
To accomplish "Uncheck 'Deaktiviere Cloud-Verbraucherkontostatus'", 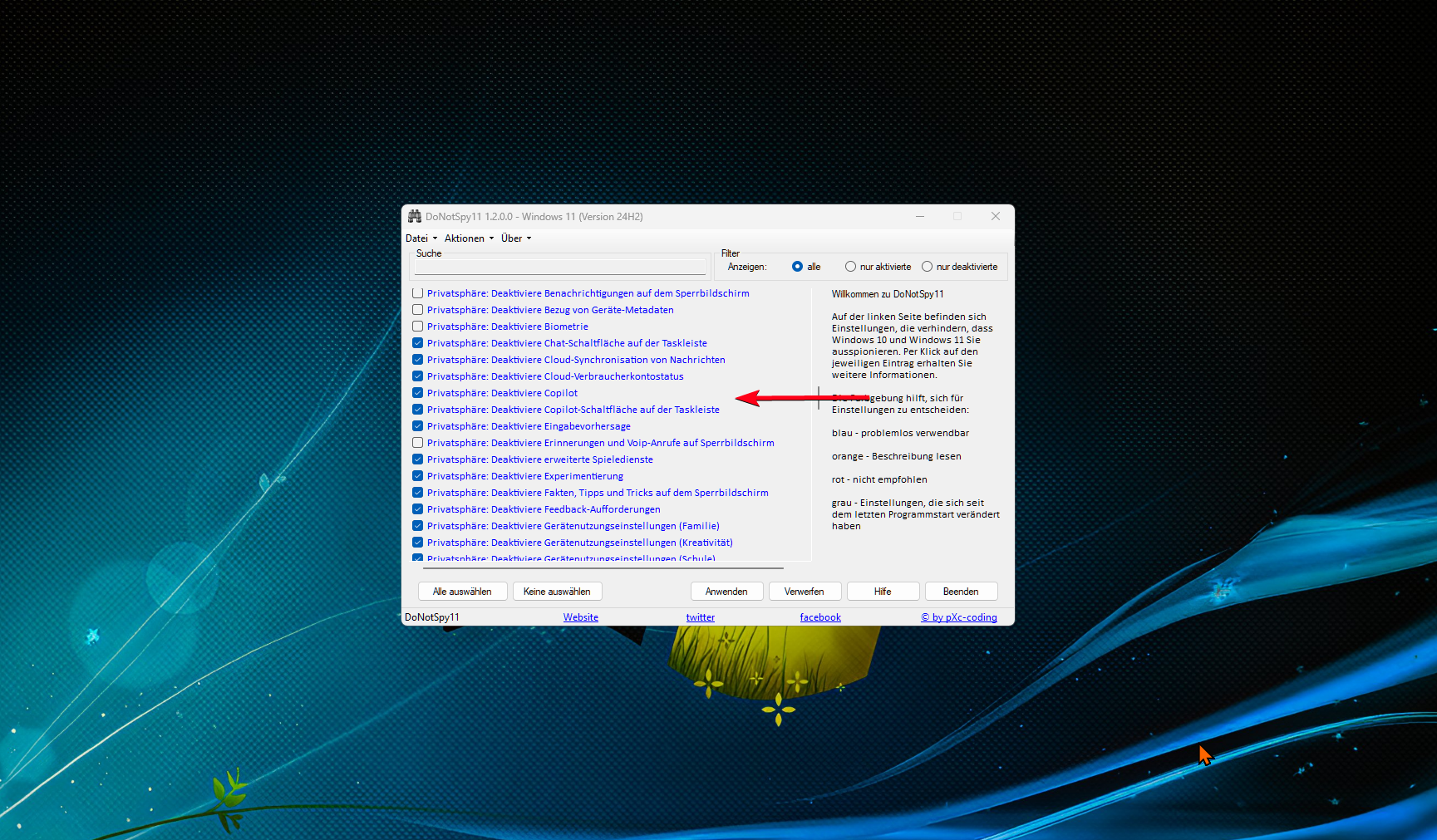I will 418,376.
